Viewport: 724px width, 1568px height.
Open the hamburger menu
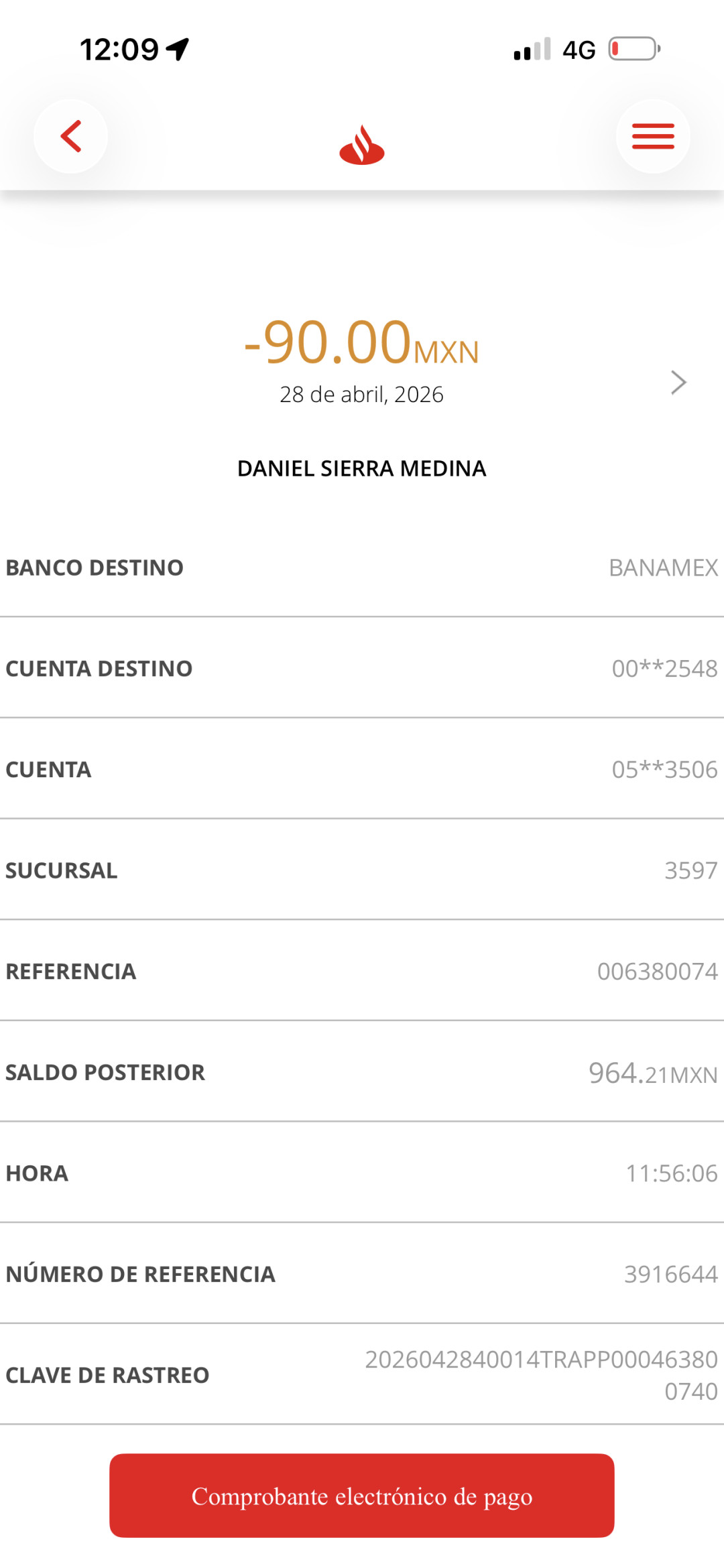653,136
